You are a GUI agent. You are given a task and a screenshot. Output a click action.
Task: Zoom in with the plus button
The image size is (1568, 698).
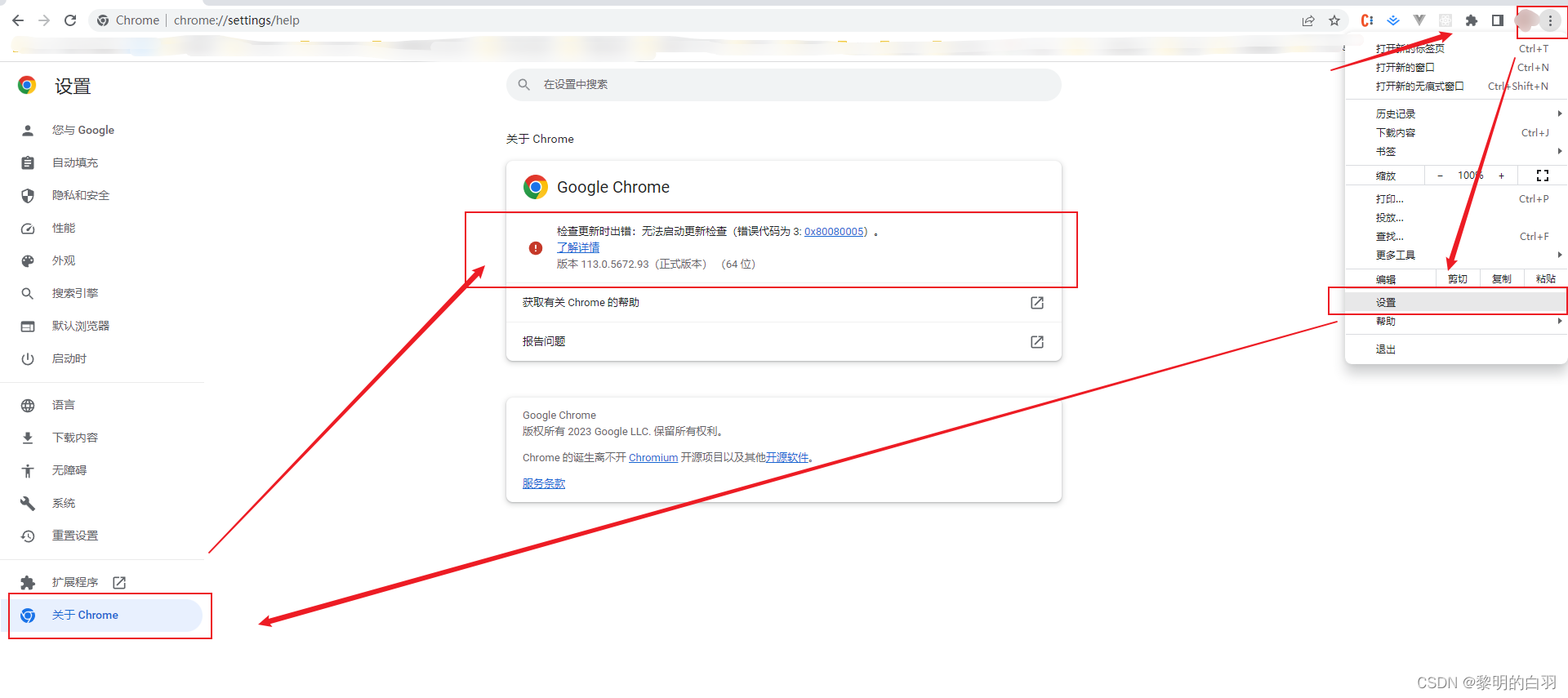[1501, 176]
